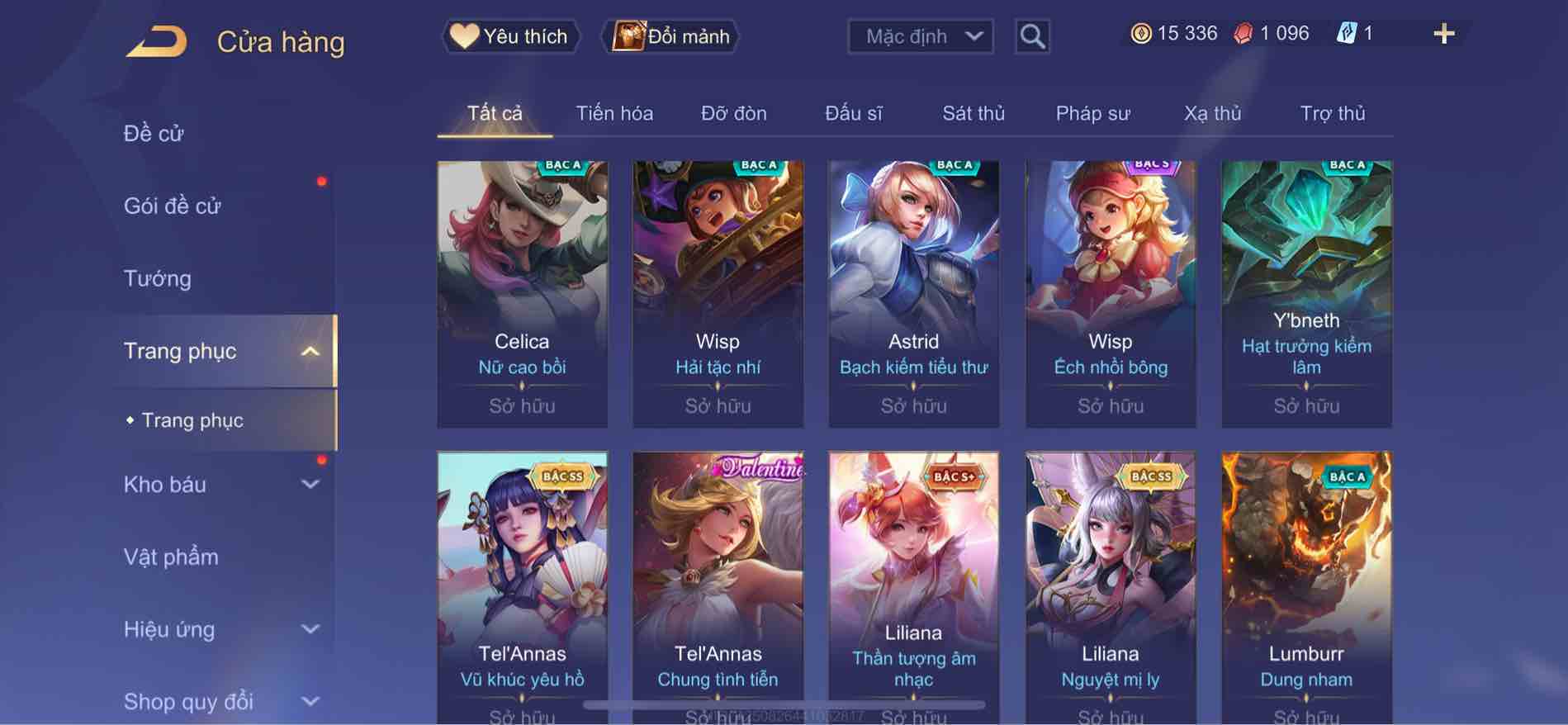Switch to the Sát thủ tab
Viewport: 1568px width, 725px height.
tap(973, 113)
